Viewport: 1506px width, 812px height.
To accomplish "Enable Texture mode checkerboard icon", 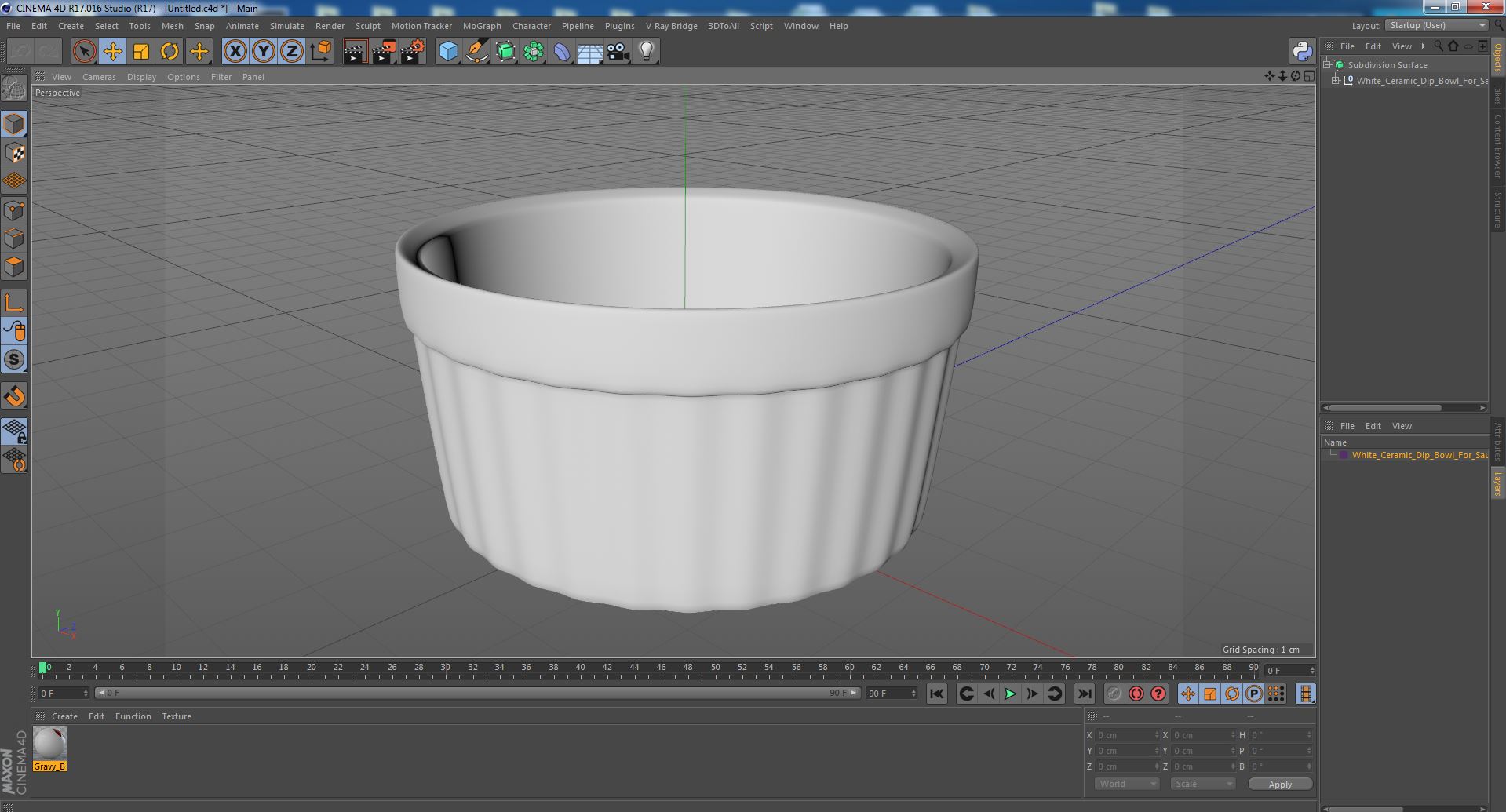I will [14, 153].
